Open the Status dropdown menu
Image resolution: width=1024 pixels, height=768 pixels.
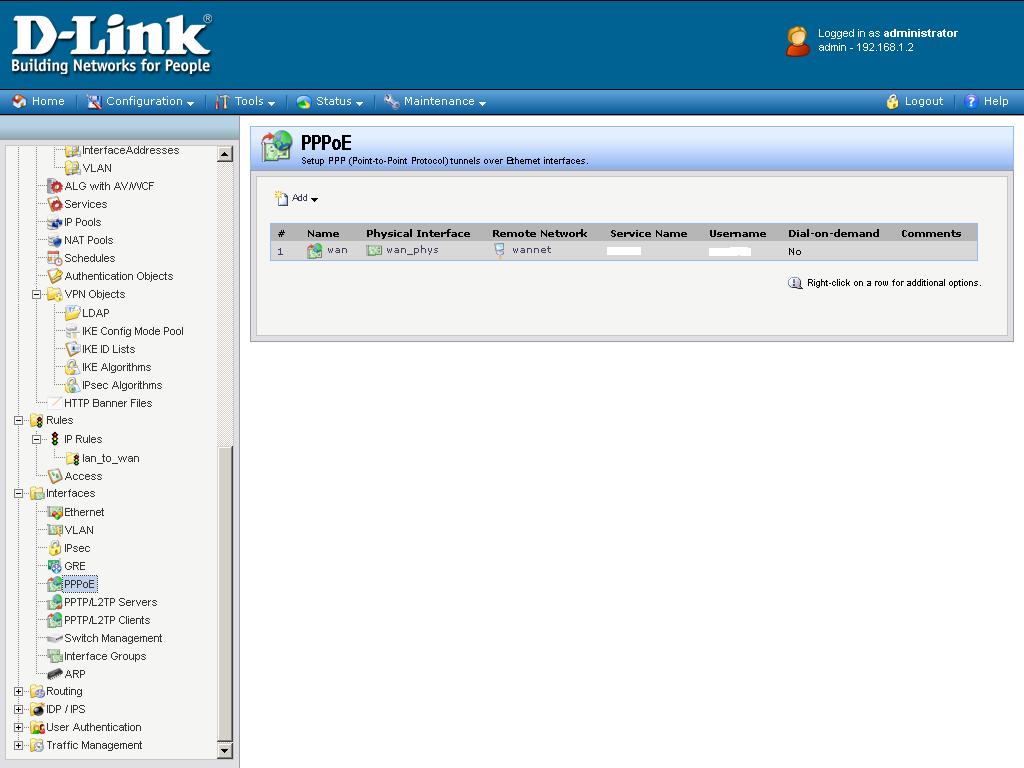click(x=340, y=101)
